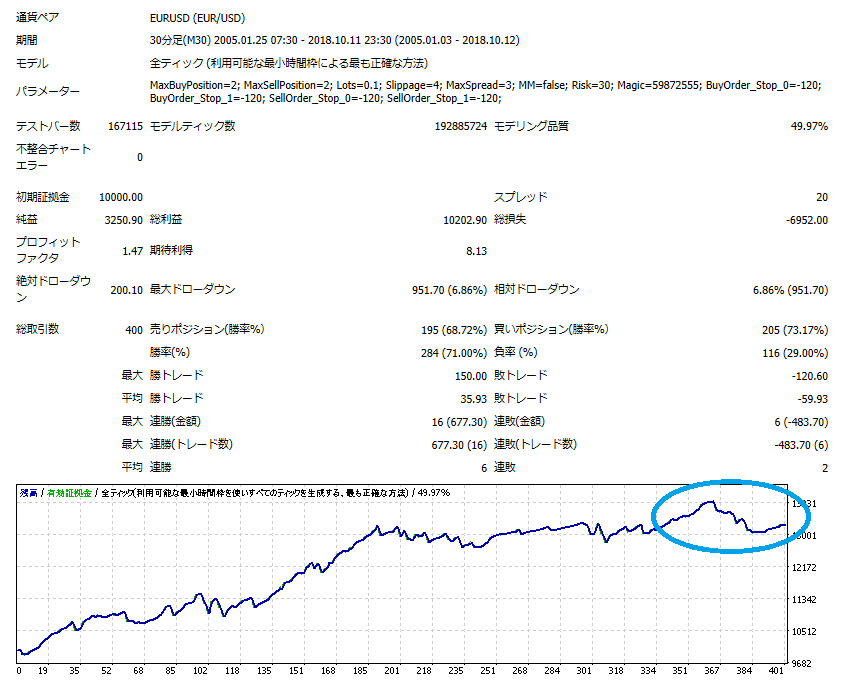Viewport: 845px width, 684px height.
Task: Select consecutive wins count 677.30 (16)
Action: click(x=459, y=446)
